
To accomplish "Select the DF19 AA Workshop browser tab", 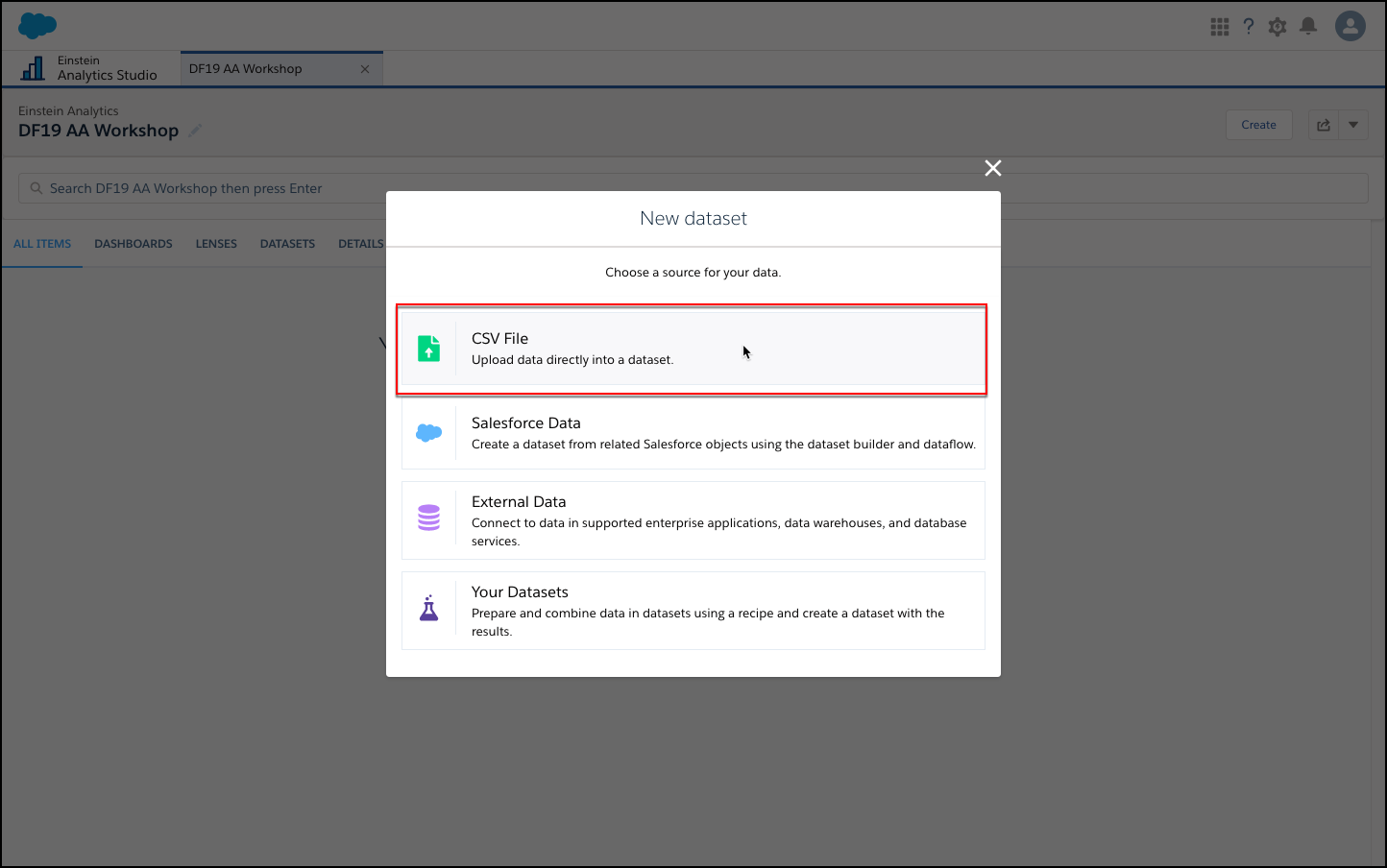I will 282,69.
